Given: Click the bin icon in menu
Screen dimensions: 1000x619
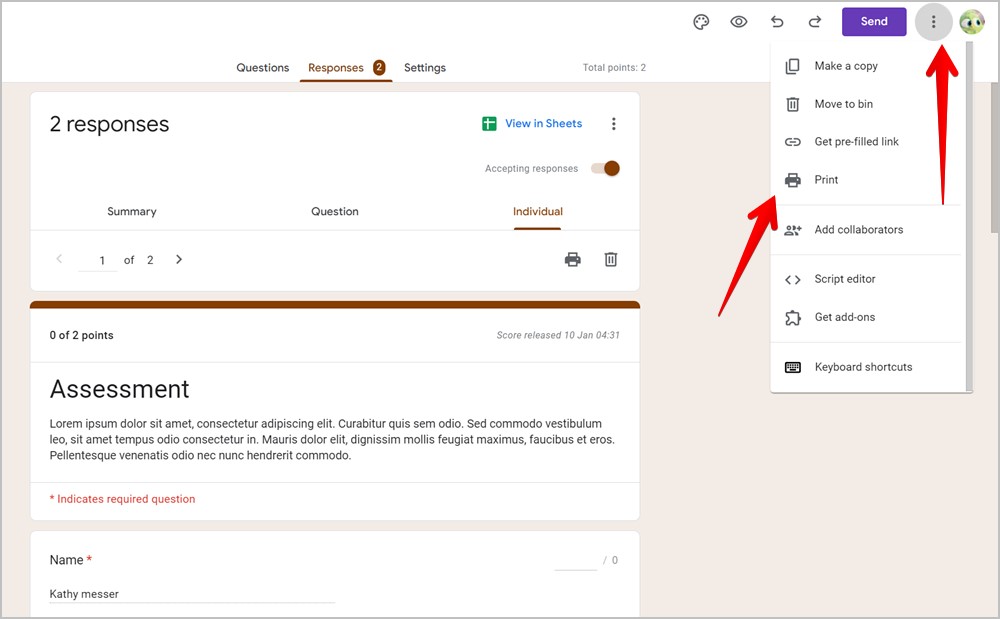Looking at the screenshot, I should (792, 104).
